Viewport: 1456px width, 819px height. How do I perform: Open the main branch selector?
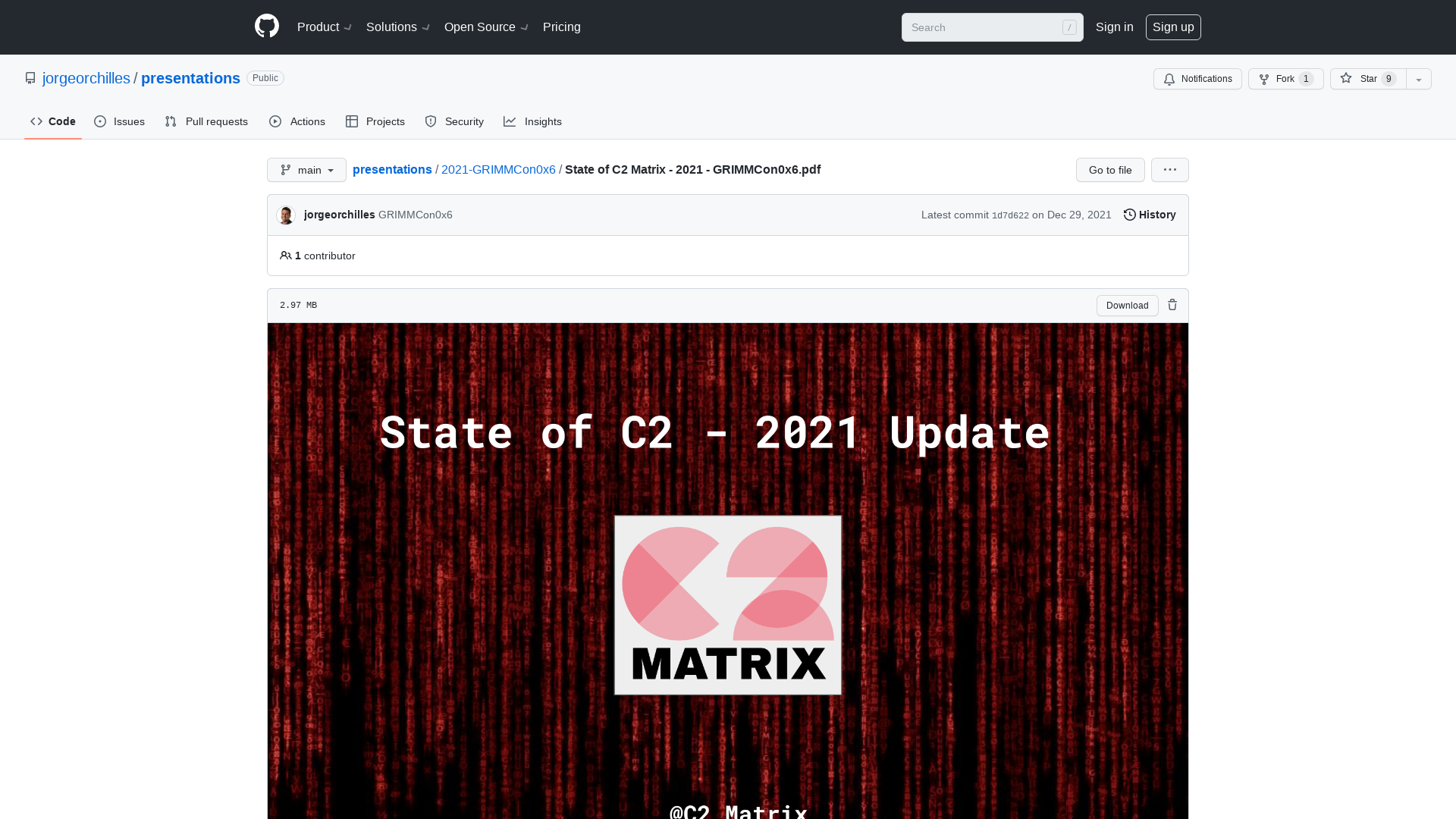click(306, 170)
